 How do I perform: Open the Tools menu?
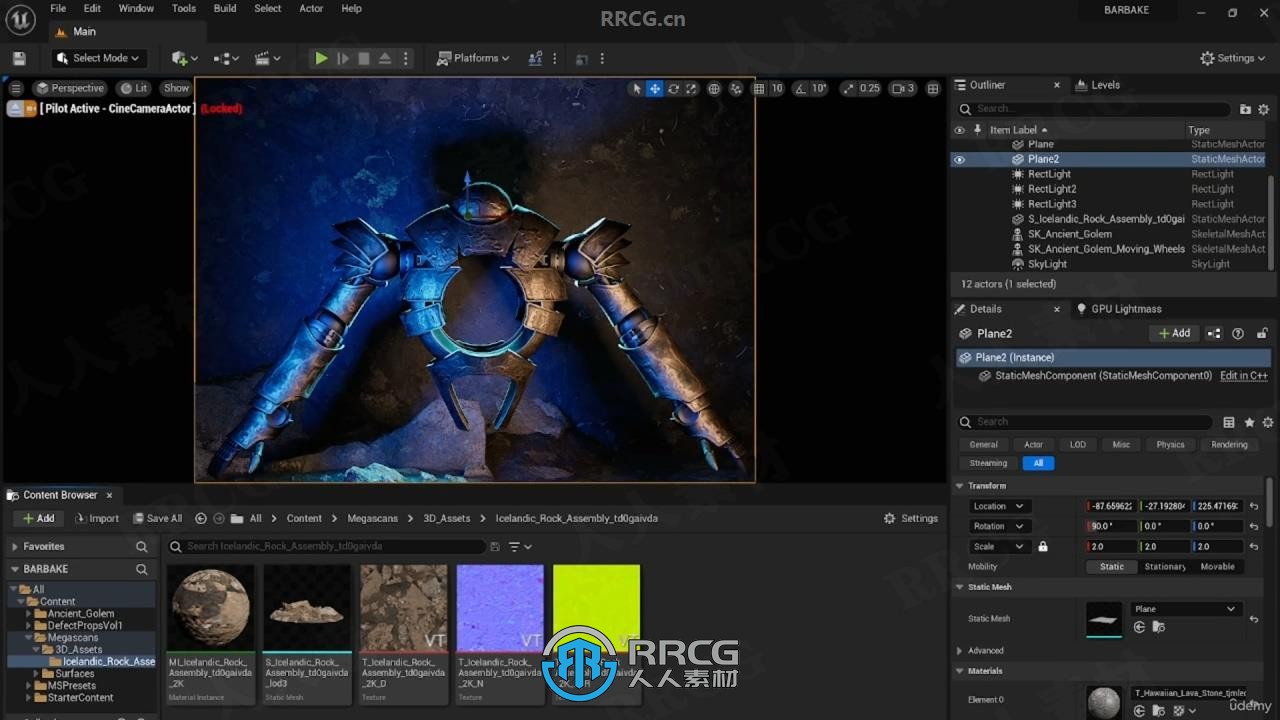pos(184,8)
